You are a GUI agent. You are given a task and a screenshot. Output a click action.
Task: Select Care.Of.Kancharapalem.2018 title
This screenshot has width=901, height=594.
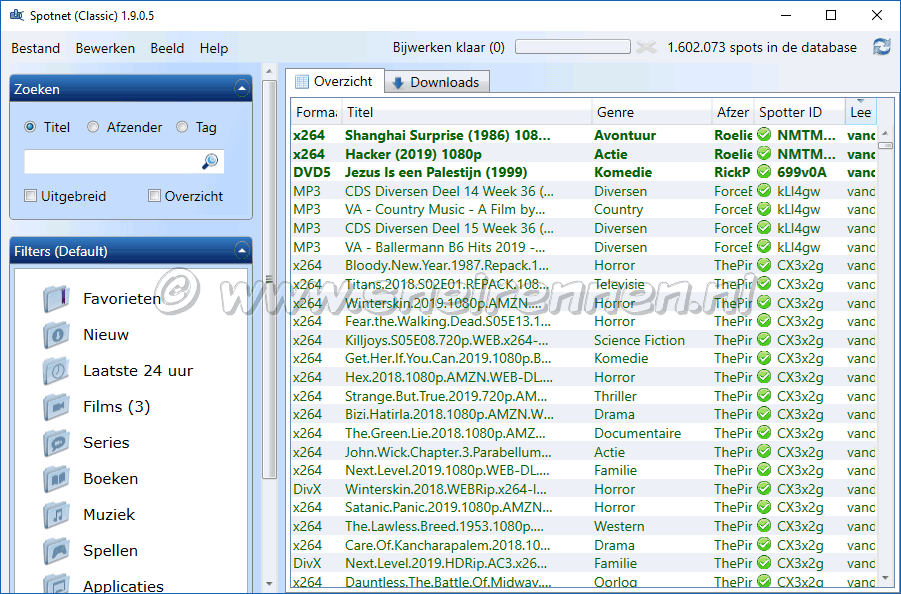point(448,545)
